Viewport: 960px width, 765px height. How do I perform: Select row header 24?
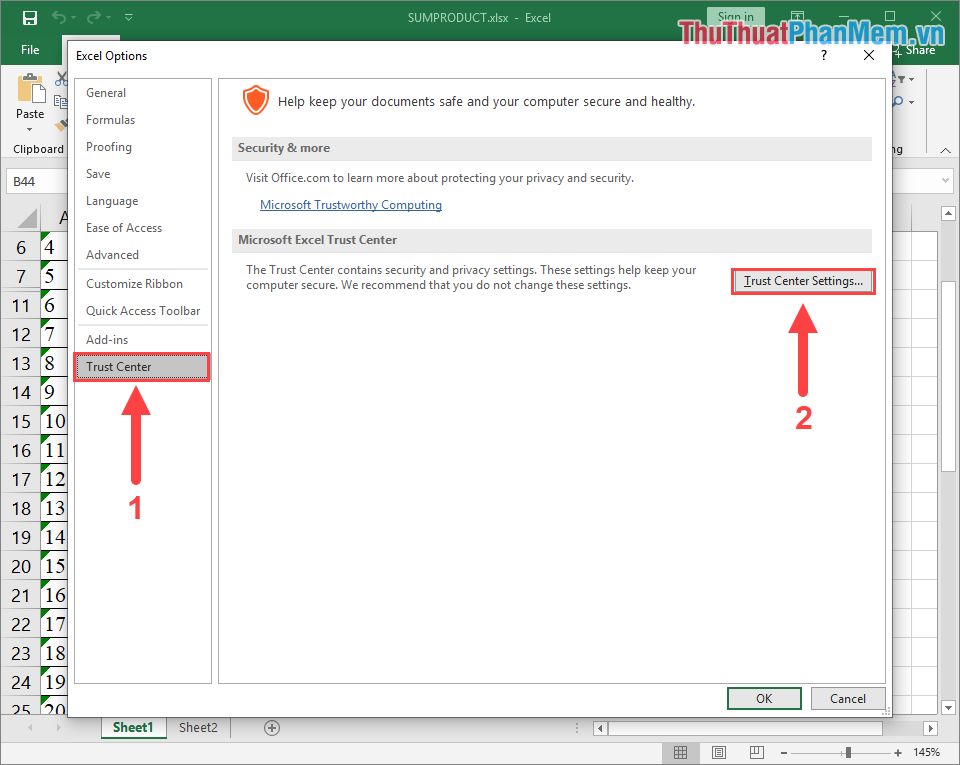pyautogui.click(x=21, y=682)
